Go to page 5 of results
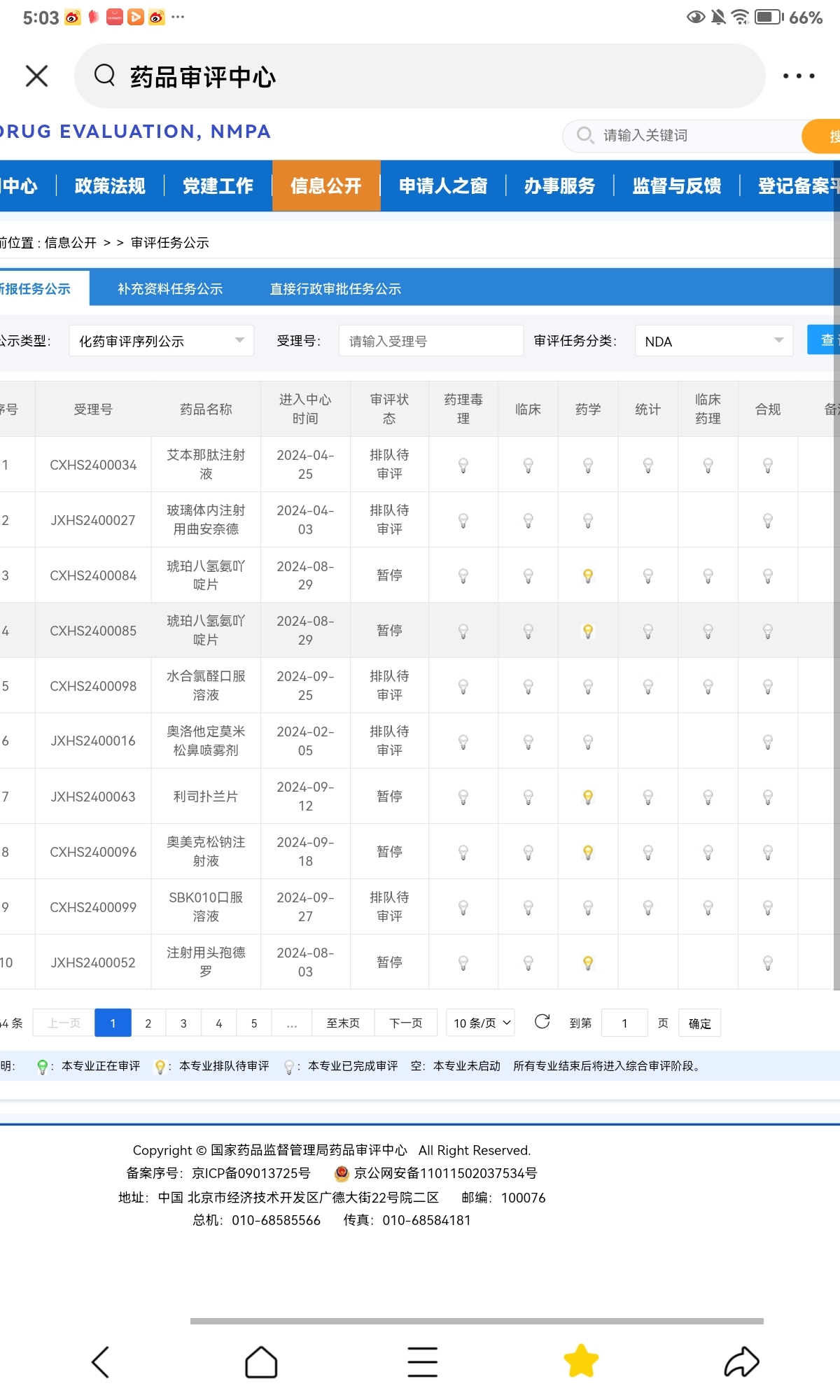This screenshot has height=1400, width=840. click(x=254, y=1023)
